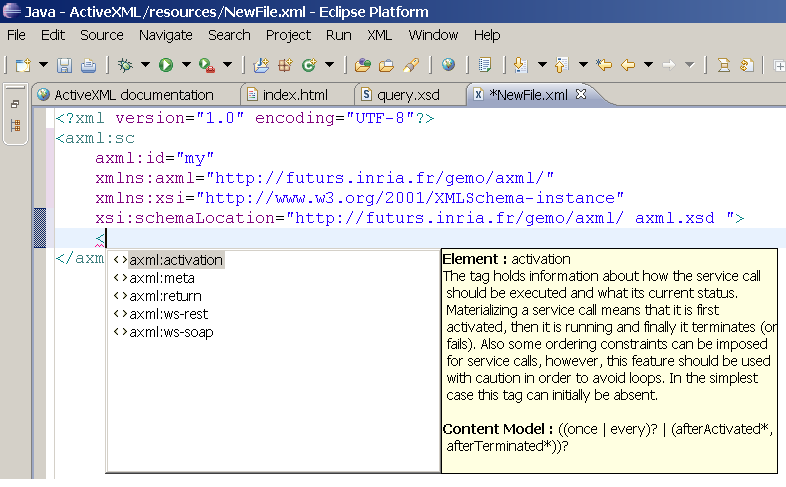Click the Print icon
Screen dimensions: 786x487
(x=88, y=65)
